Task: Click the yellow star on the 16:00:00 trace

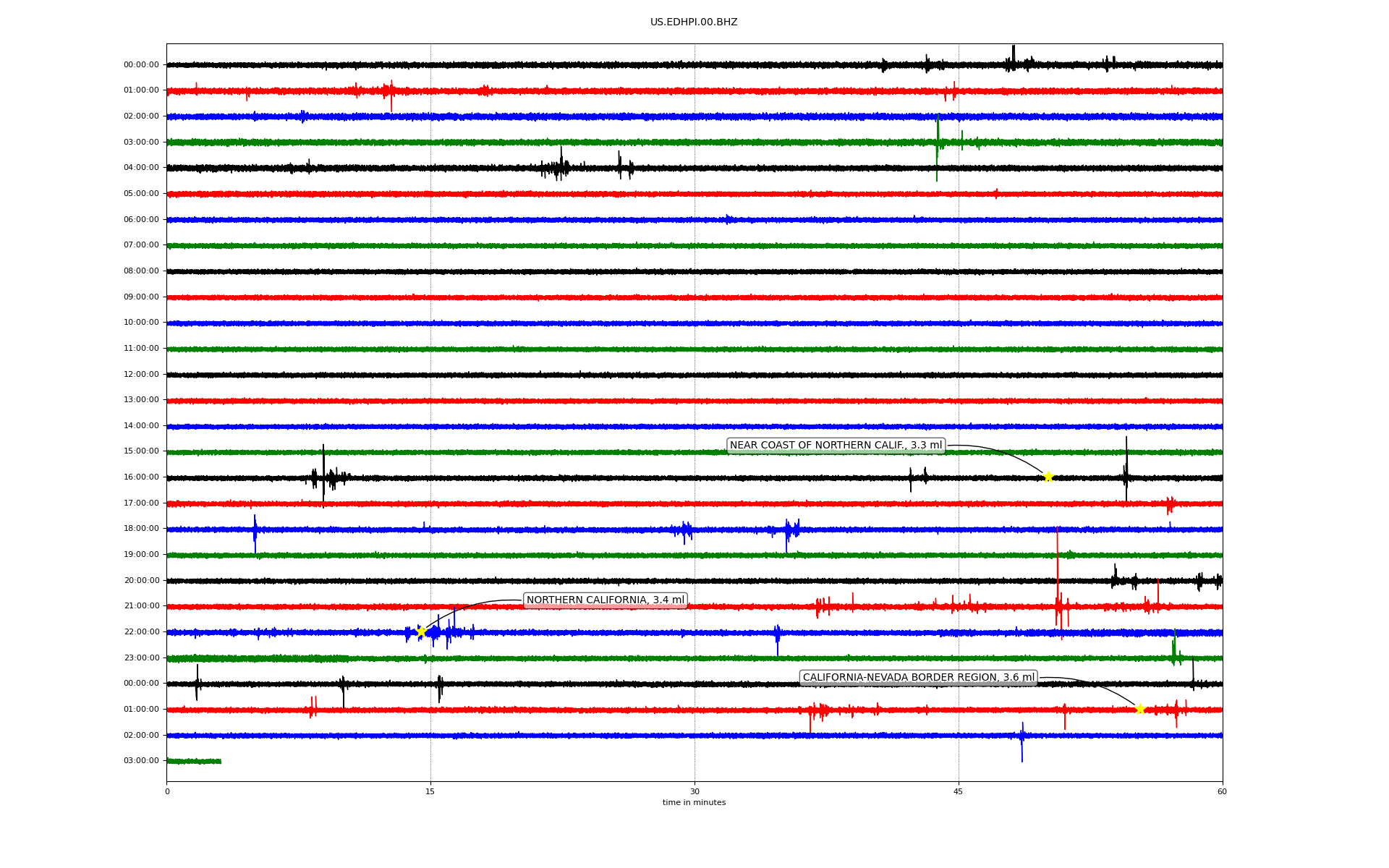Action: (1048, 477)
